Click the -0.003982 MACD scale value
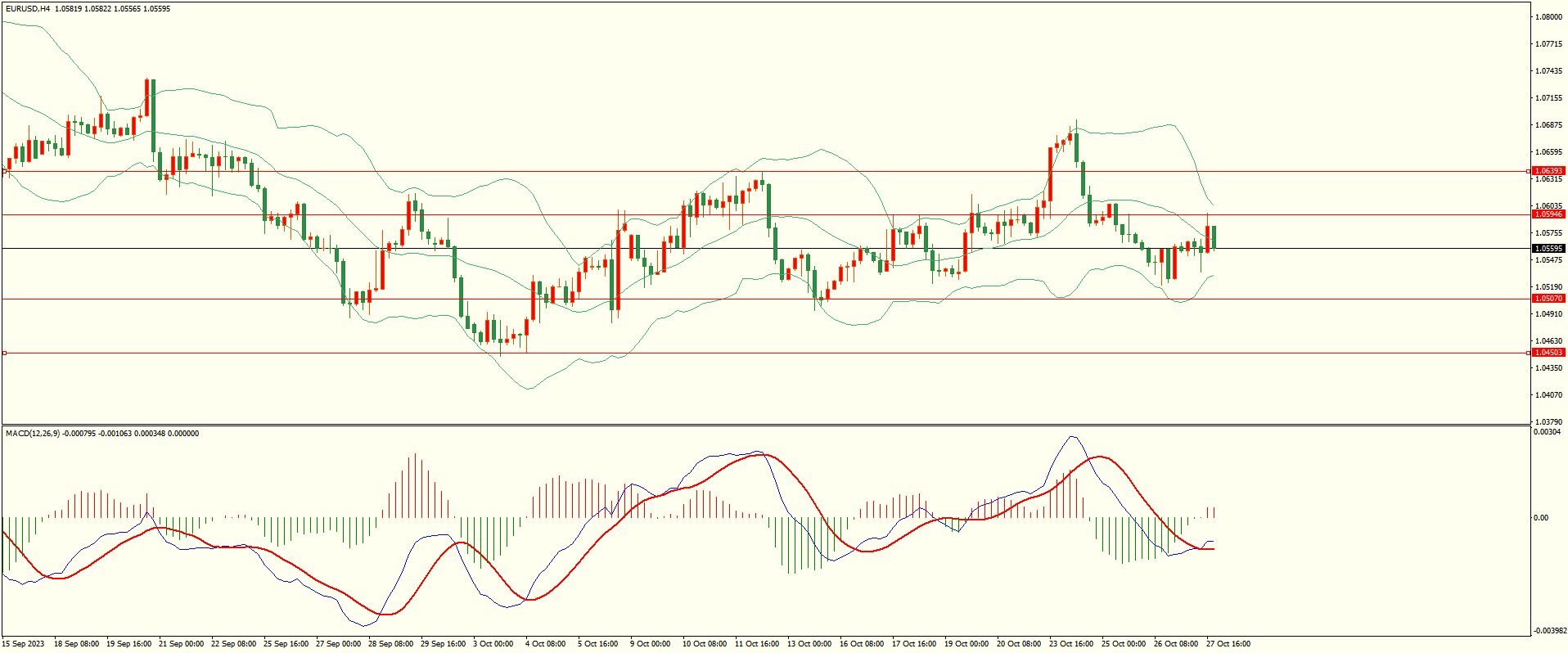The height and width of the screenshot is (653, 1568). [1549, 631]
